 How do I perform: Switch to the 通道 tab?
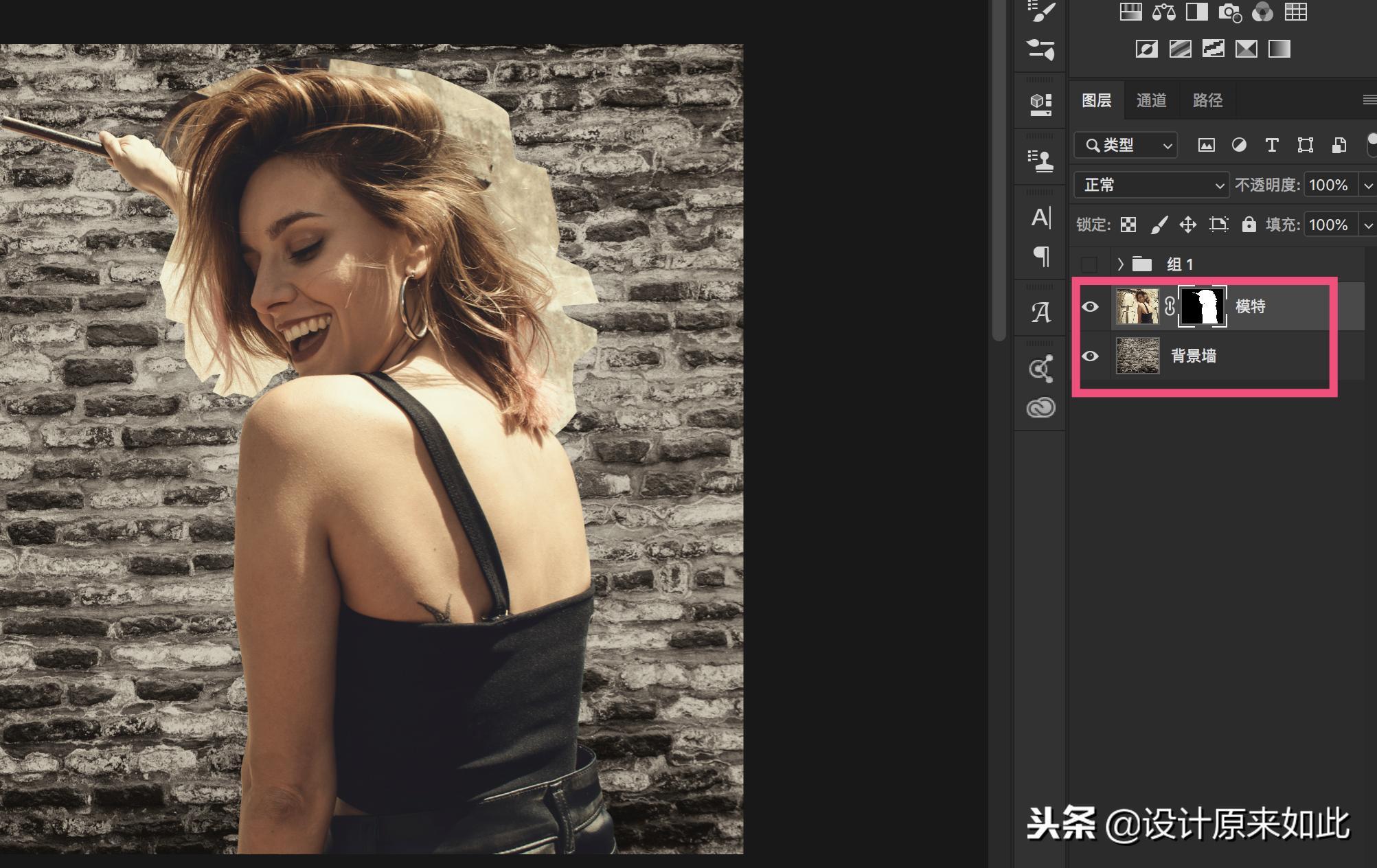point(1151,101)
